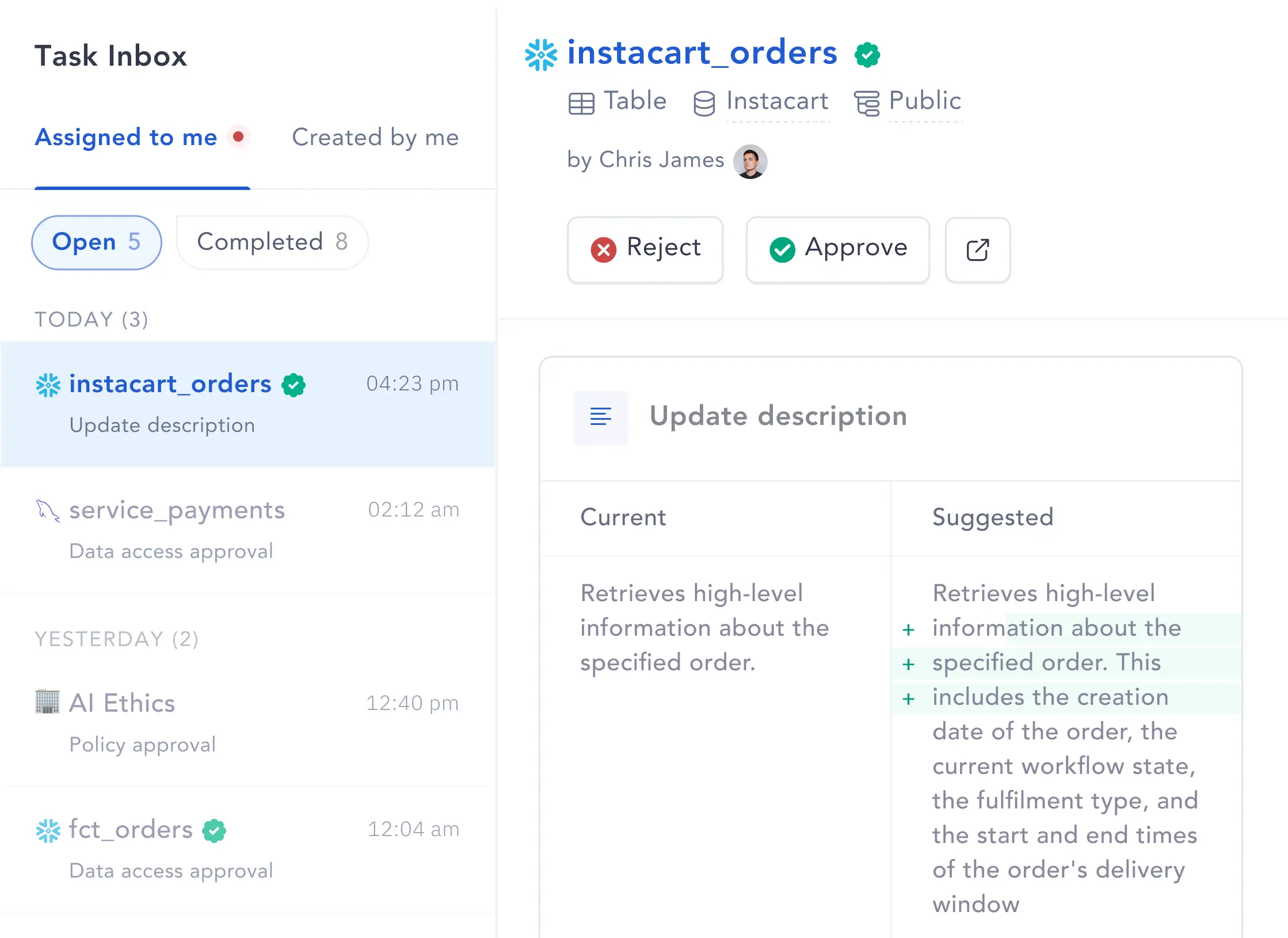Image resolution: width=1288 pixels, height=938 pixels.
Task: Click the Table type icon
Action: click(581, 104)
